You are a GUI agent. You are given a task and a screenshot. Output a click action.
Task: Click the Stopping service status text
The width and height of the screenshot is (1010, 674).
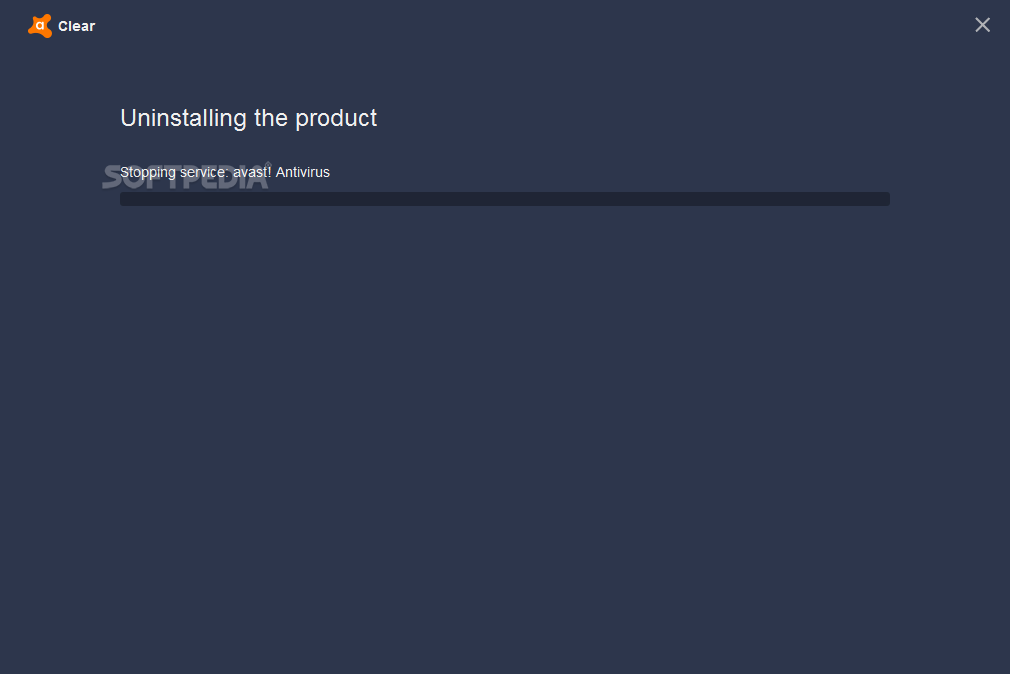click(x=225, y=172)
